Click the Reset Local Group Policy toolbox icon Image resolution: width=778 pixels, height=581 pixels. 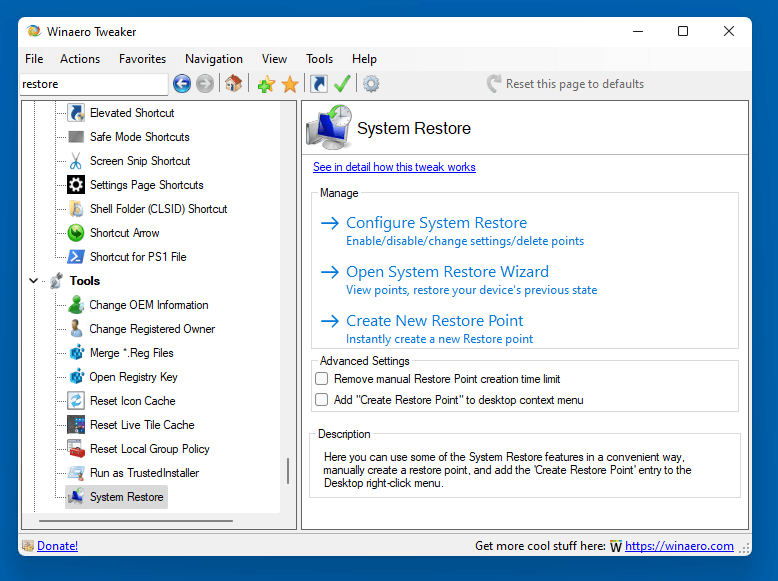coord(76,449)
